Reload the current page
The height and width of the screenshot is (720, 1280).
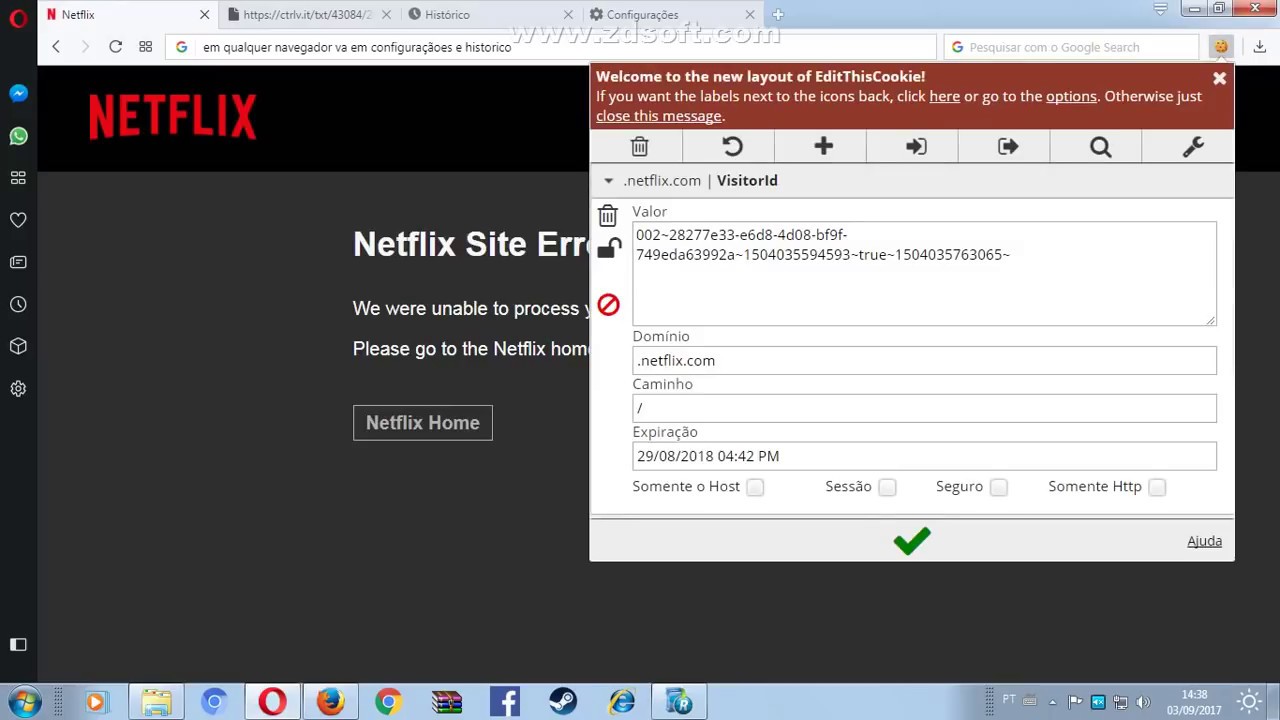click(x=115, y=46)
